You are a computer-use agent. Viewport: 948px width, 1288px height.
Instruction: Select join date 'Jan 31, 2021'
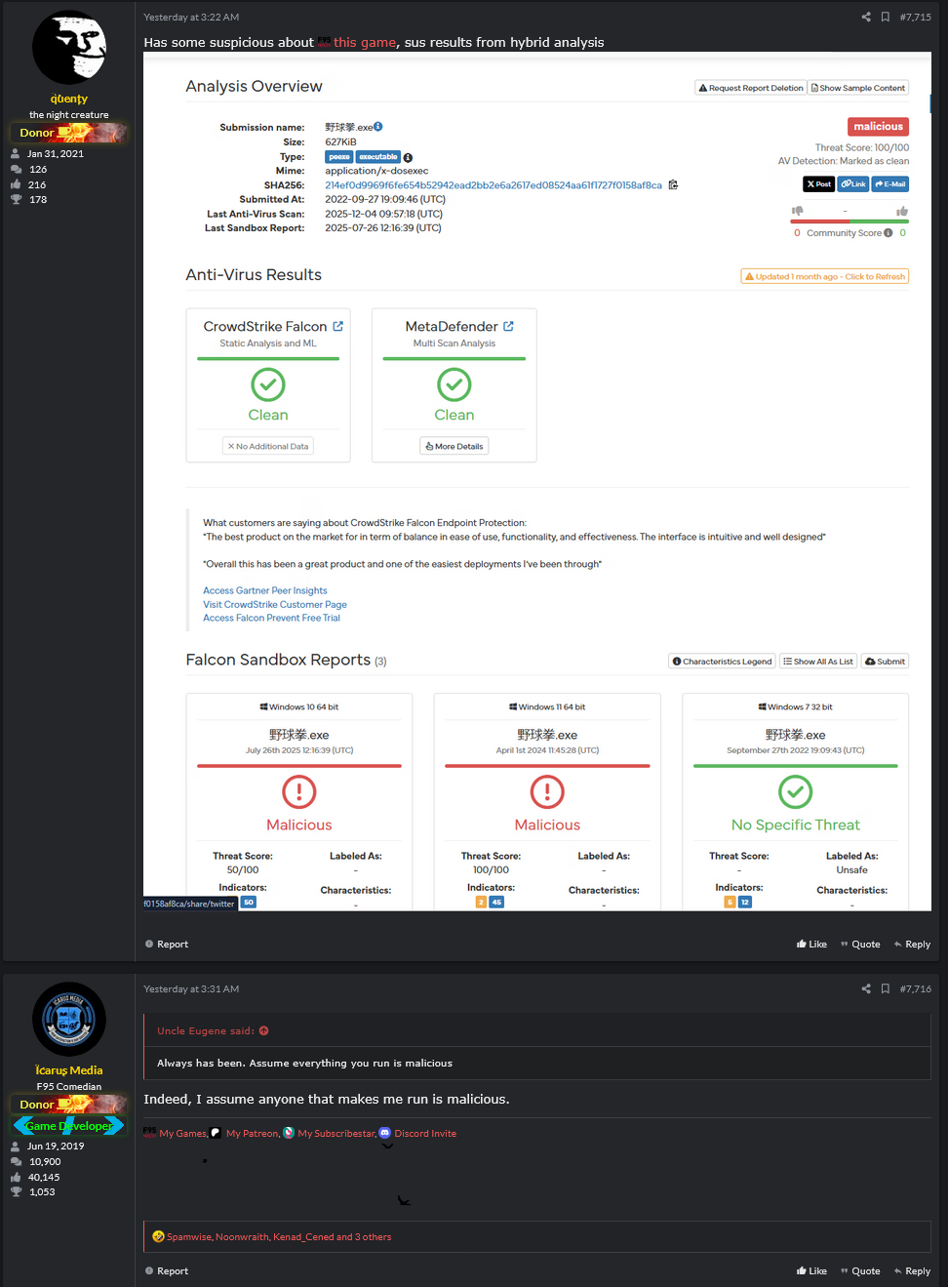[x=56, y=153]
